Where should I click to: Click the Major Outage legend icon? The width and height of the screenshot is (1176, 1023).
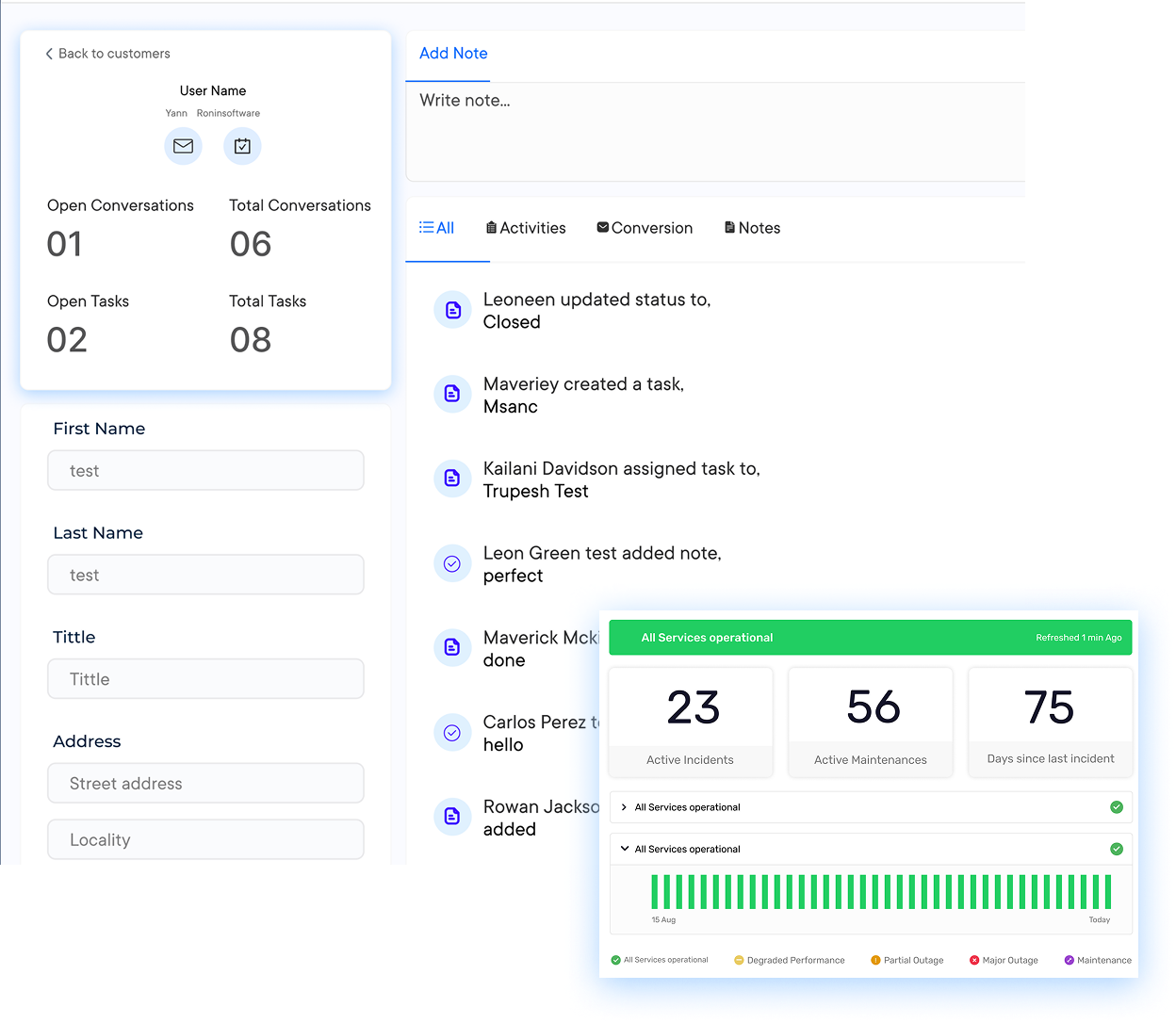(974, 960)
